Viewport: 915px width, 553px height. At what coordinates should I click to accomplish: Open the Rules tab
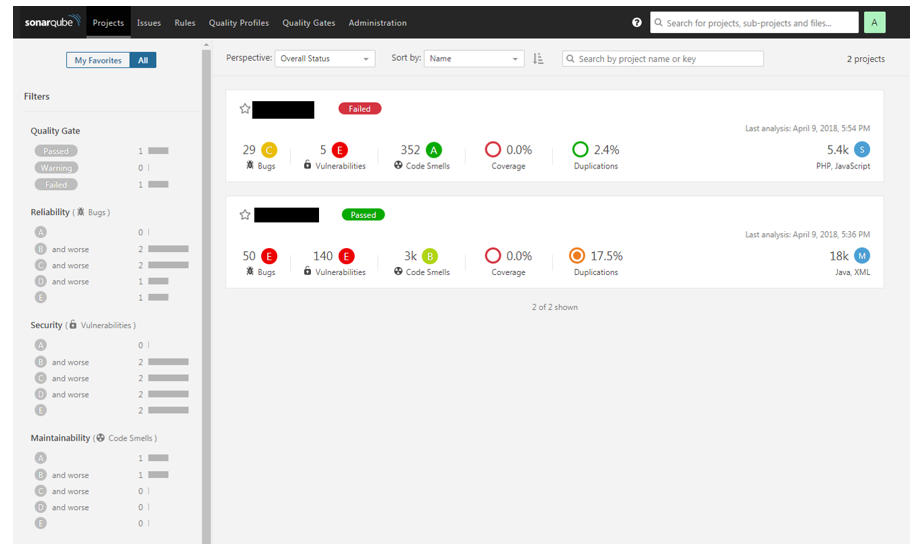tap(185, 23)
